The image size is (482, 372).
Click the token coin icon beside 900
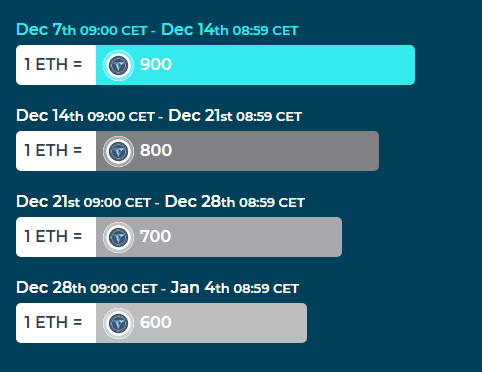pos(118,65)
